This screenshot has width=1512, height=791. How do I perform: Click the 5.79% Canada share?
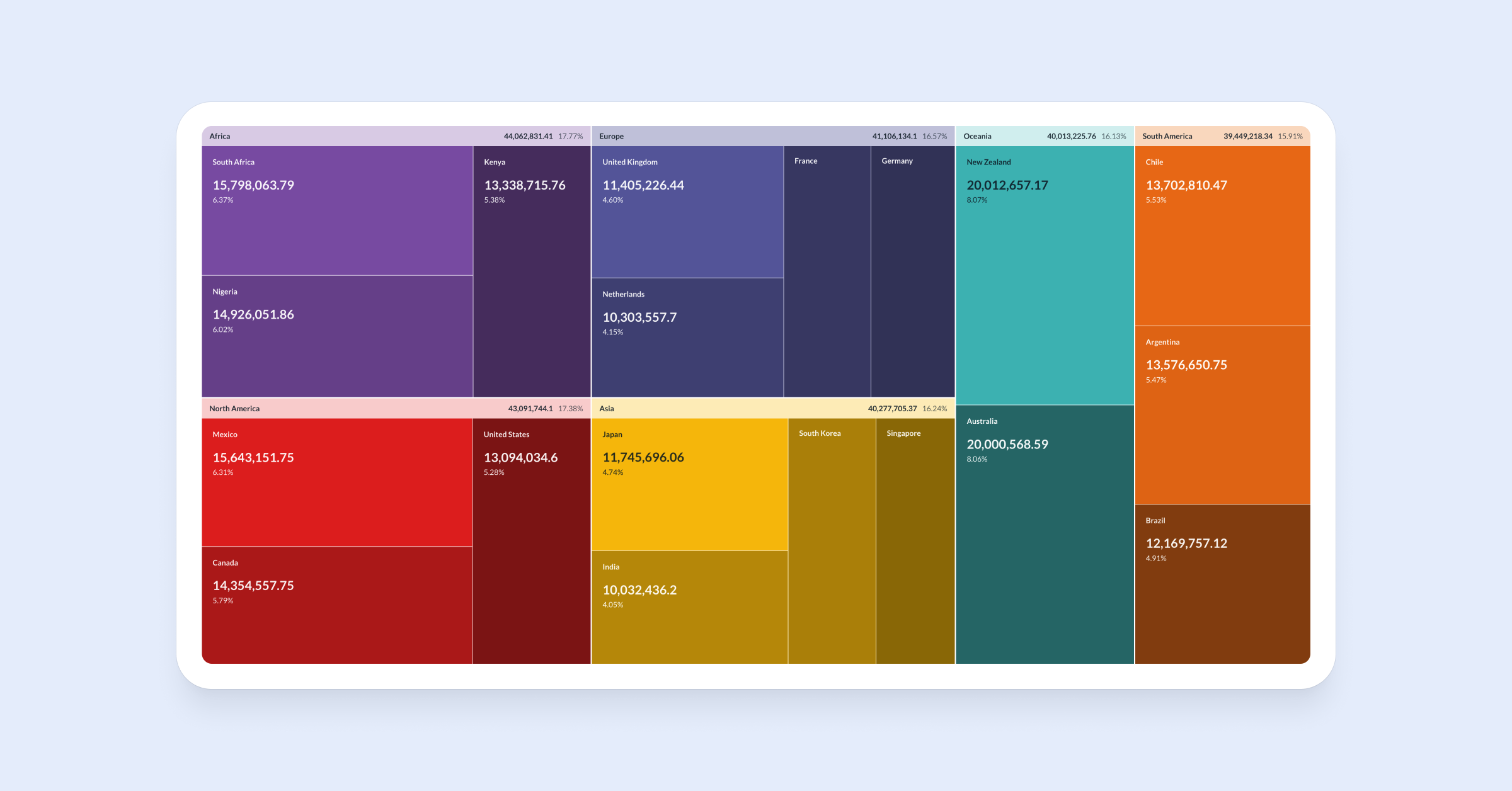coord(223,601)
